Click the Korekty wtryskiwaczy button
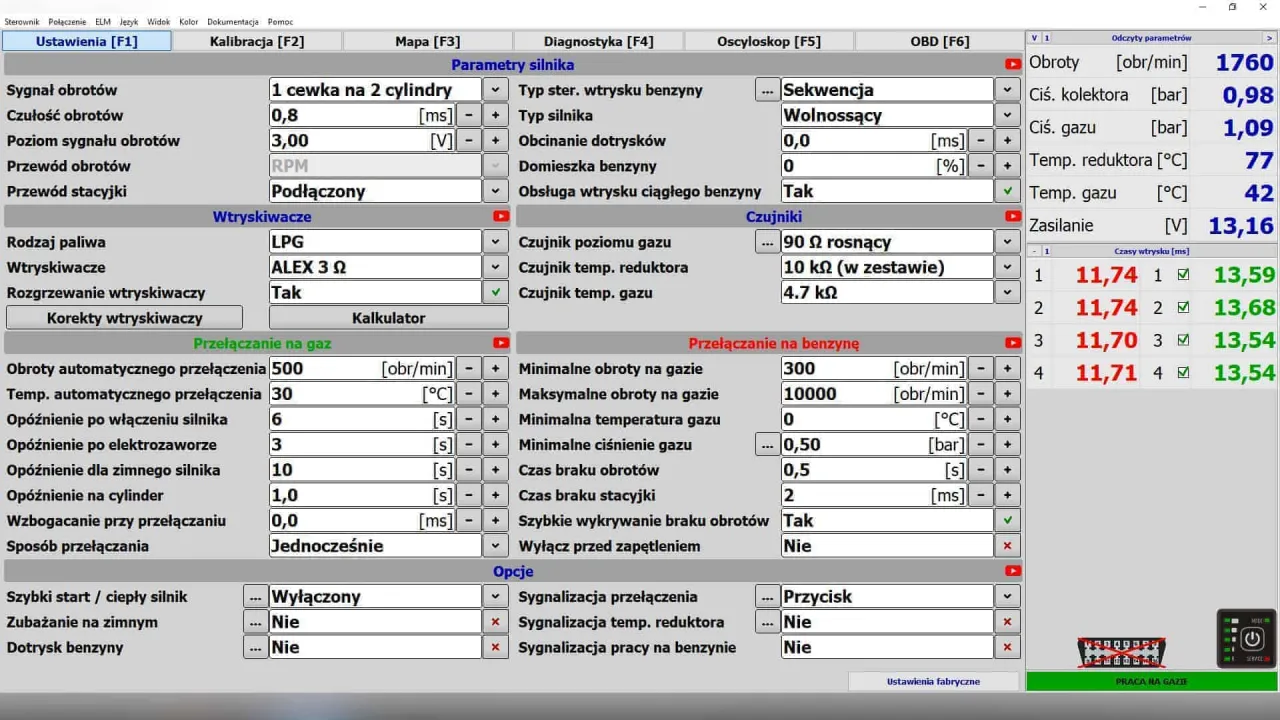 [x=125, y=318]
